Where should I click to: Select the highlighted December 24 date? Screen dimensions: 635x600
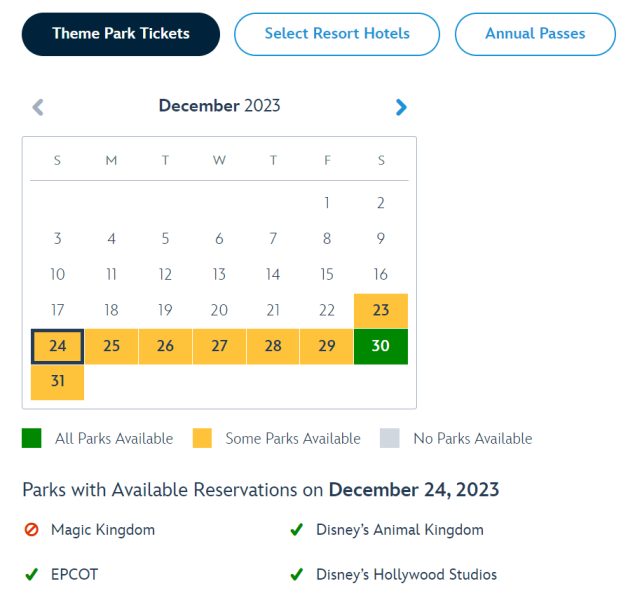58,346
